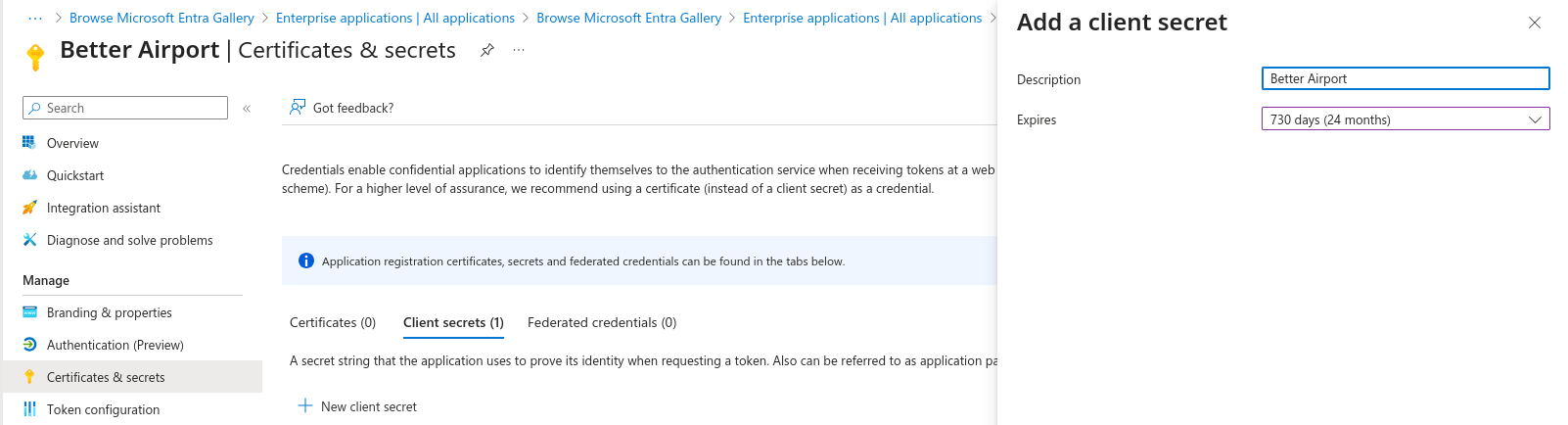This screenshot has width=1568, height=425.
Task: Switch to Federated credentials (0) tab
Action: click(602, 322)
